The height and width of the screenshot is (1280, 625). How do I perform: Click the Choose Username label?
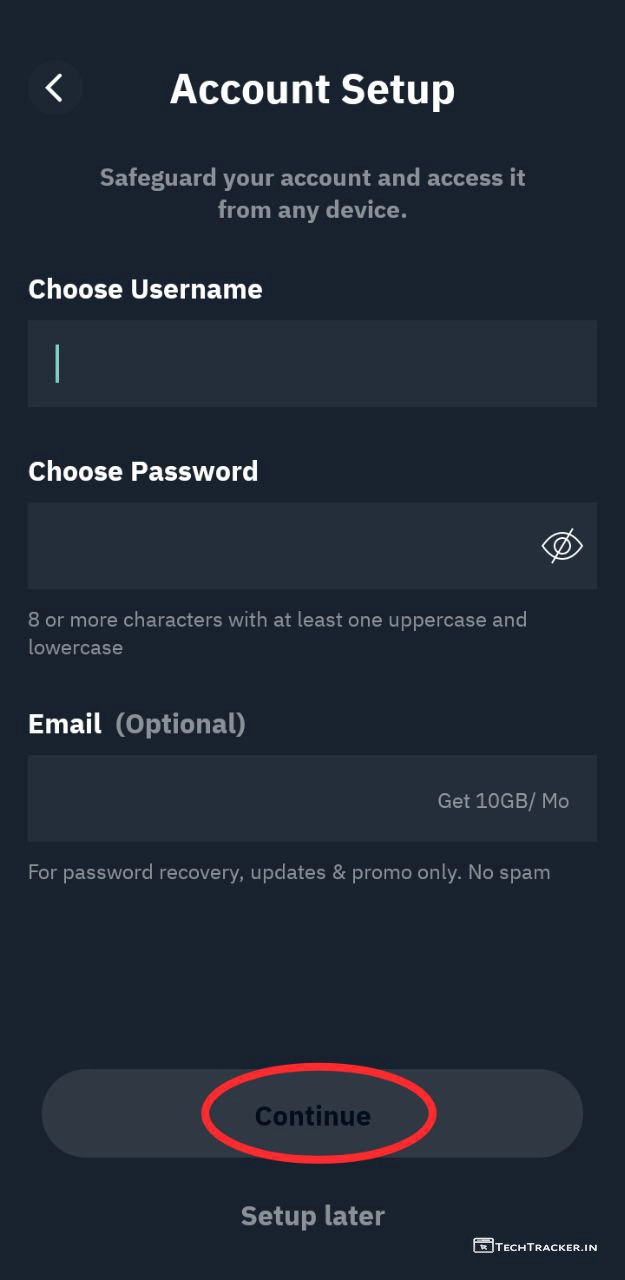click(145, 289)
